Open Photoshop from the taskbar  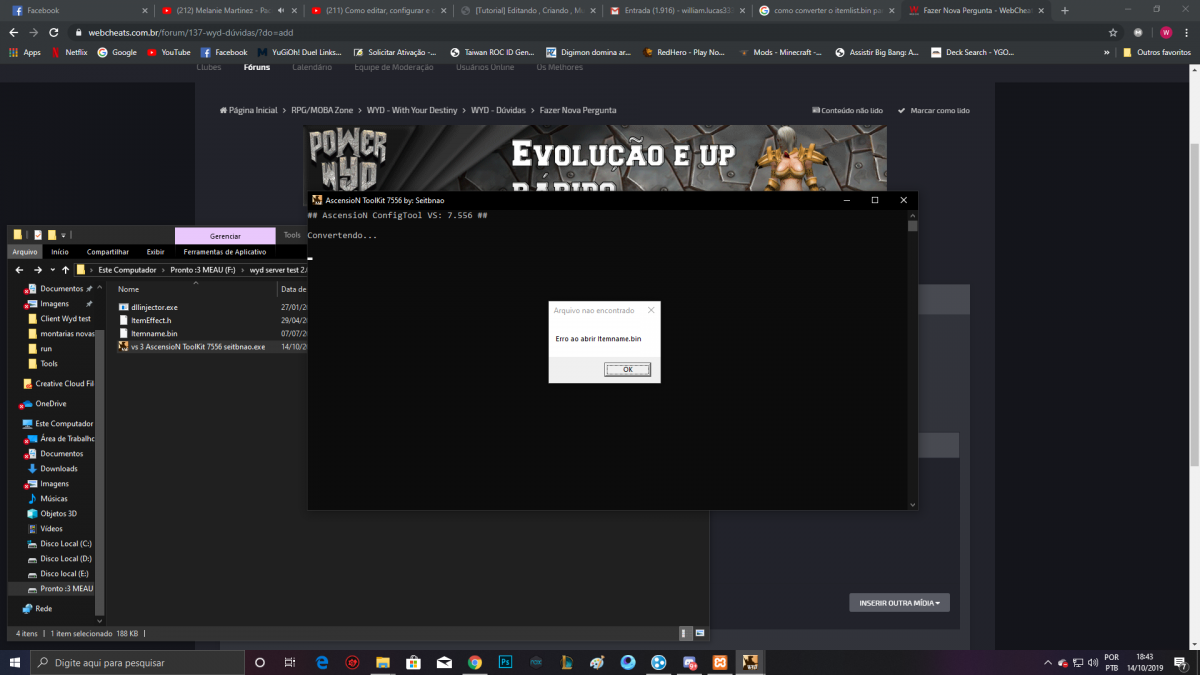click(x=505, y=662)
